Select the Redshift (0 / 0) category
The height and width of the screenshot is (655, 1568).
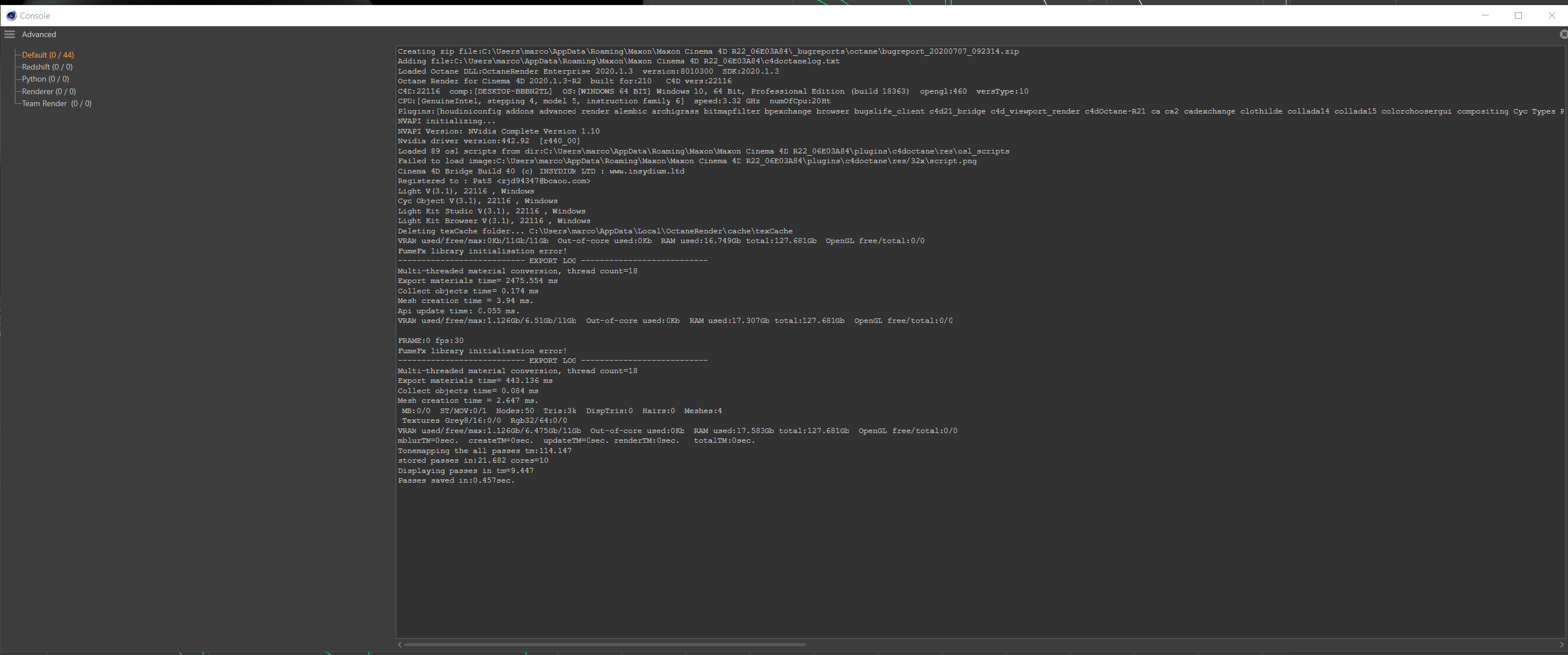tap(47, 67)
